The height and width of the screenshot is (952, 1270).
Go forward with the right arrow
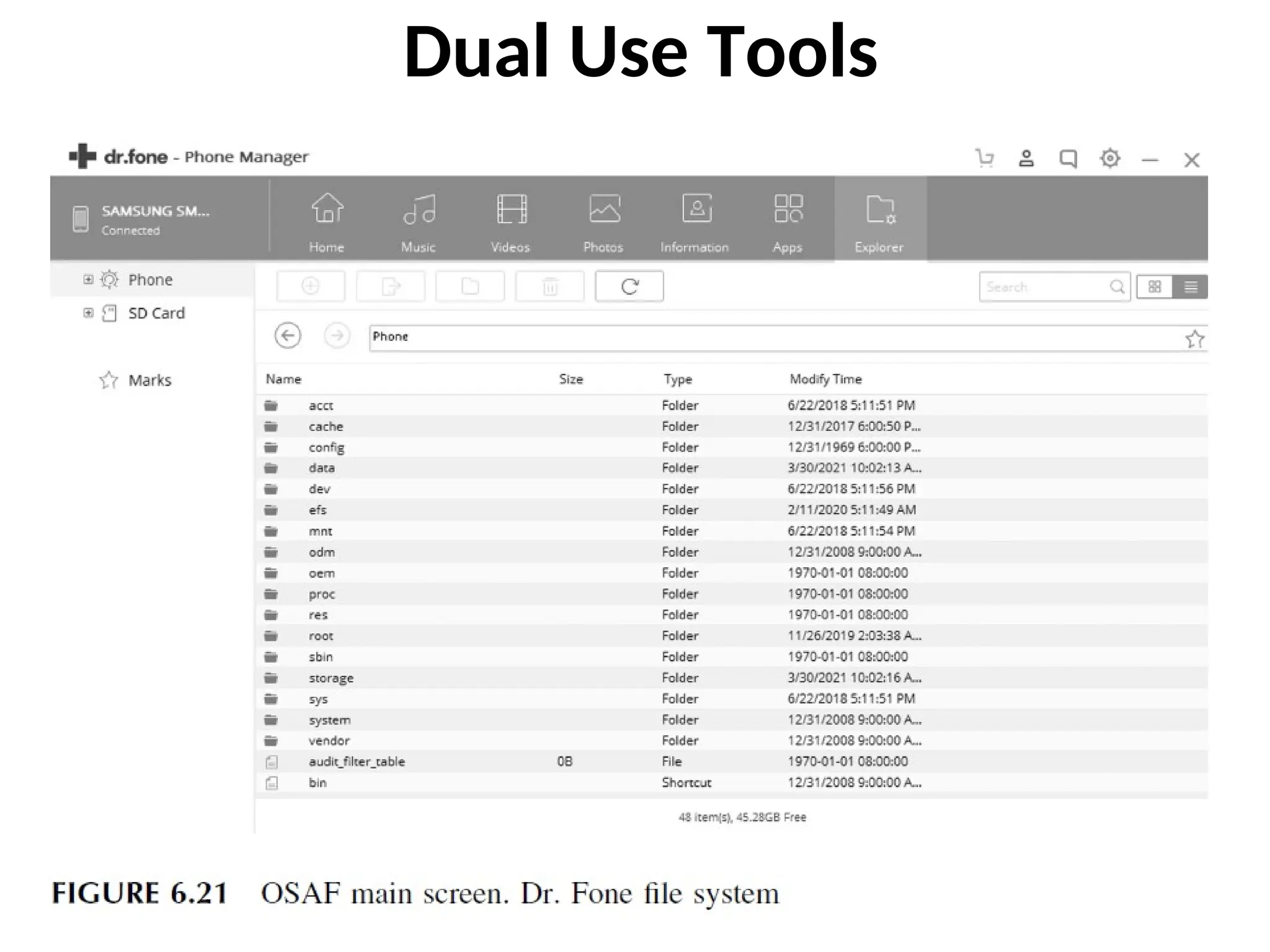[337, 336]
